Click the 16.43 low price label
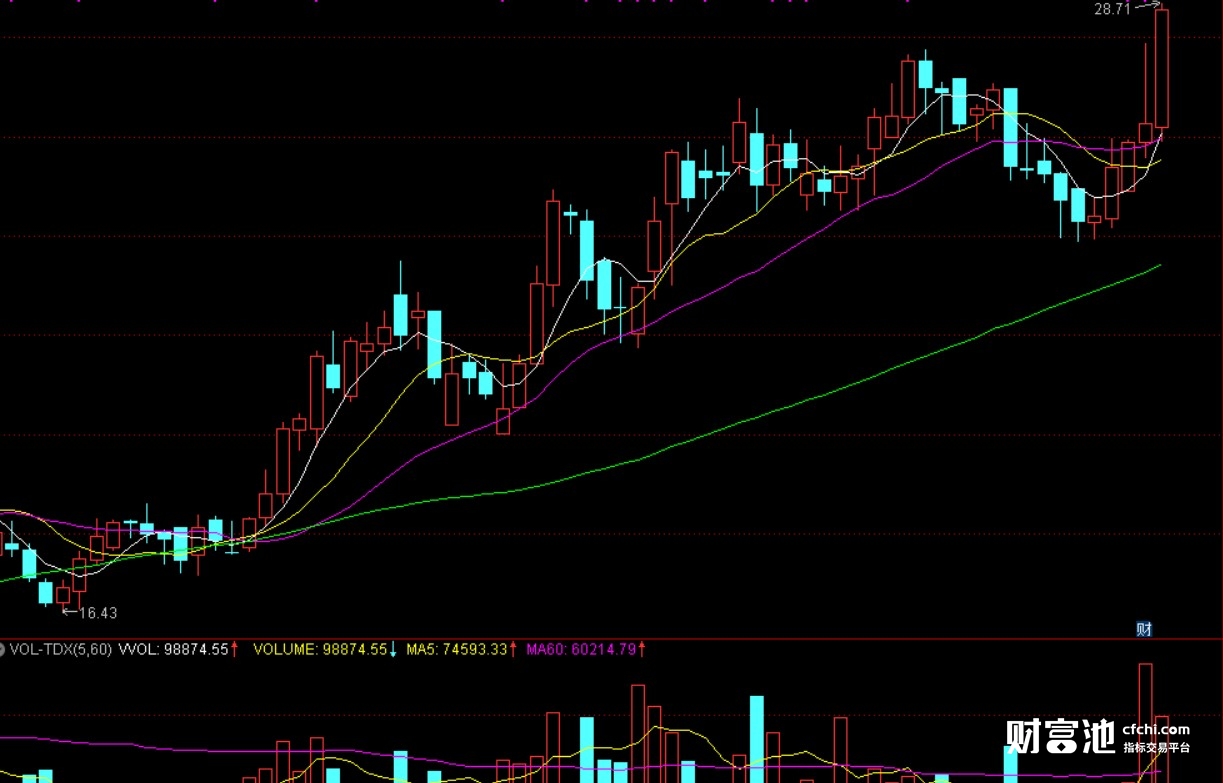 point(98,613)
